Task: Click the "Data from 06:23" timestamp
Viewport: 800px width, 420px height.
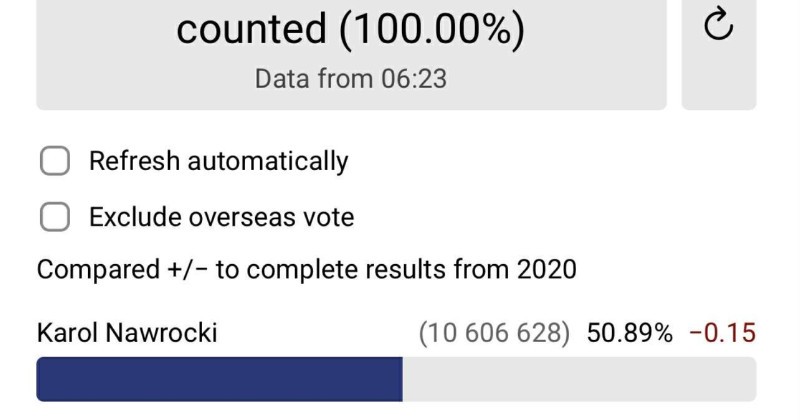Action: (x=351, y=79)
